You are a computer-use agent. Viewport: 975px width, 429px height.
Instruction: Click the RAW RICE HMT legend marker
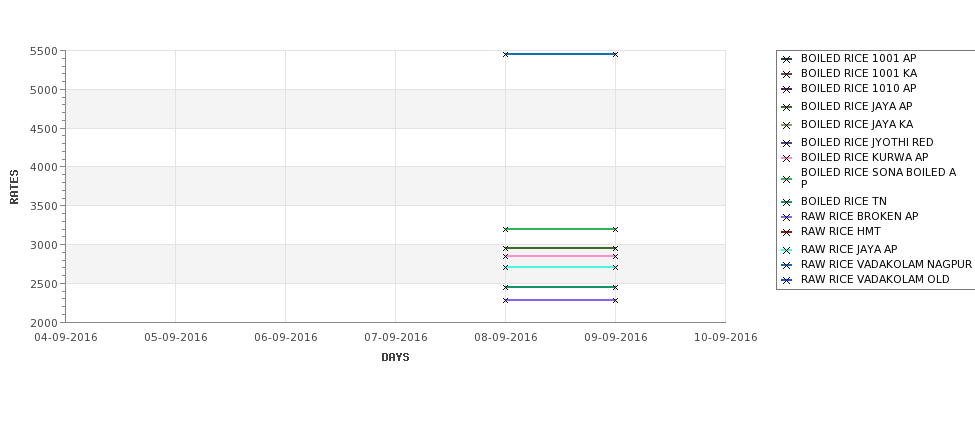(787, 232)
